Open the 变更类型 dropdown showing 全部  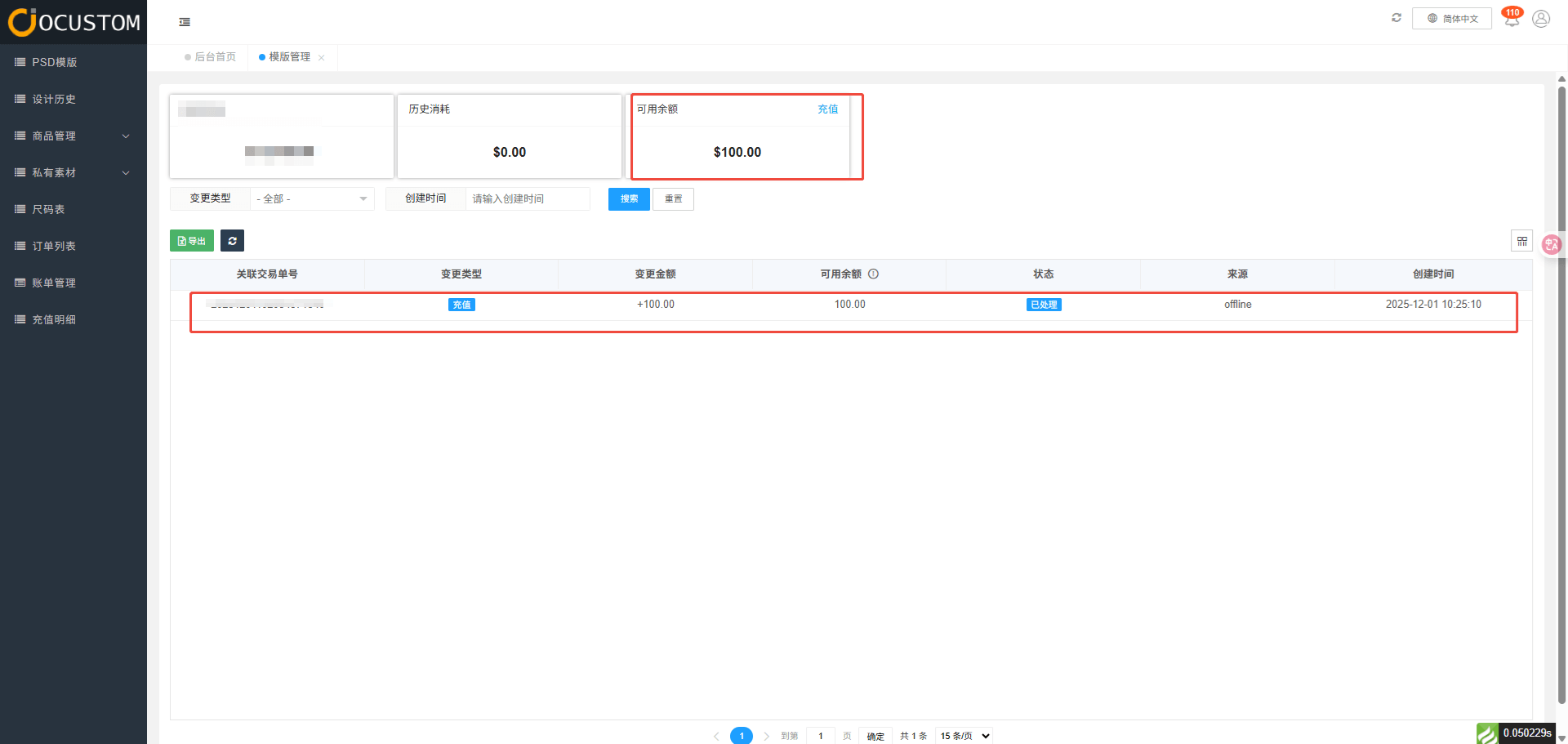click(312, 199)
